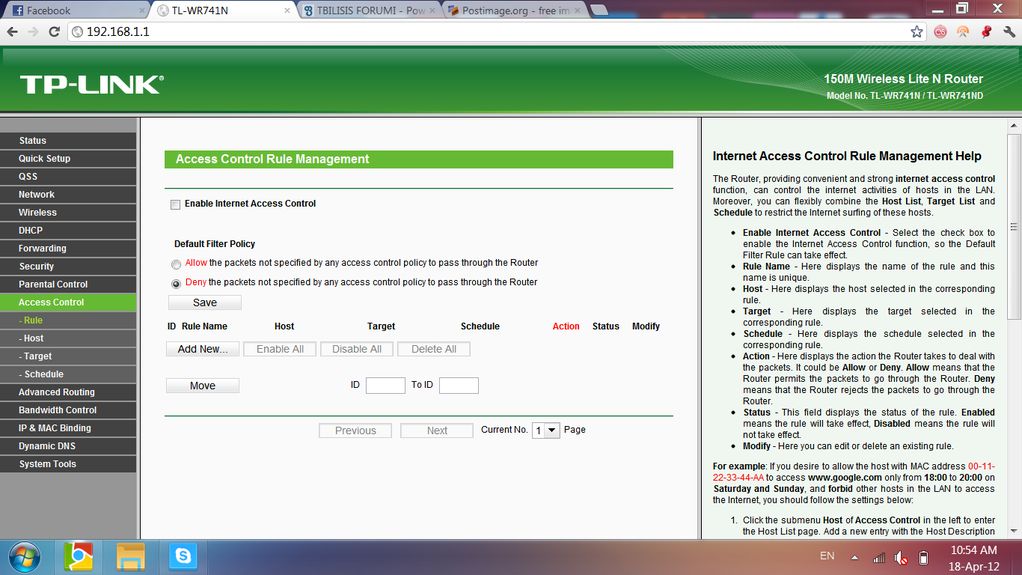Open the Host submenu

(68, 338)
